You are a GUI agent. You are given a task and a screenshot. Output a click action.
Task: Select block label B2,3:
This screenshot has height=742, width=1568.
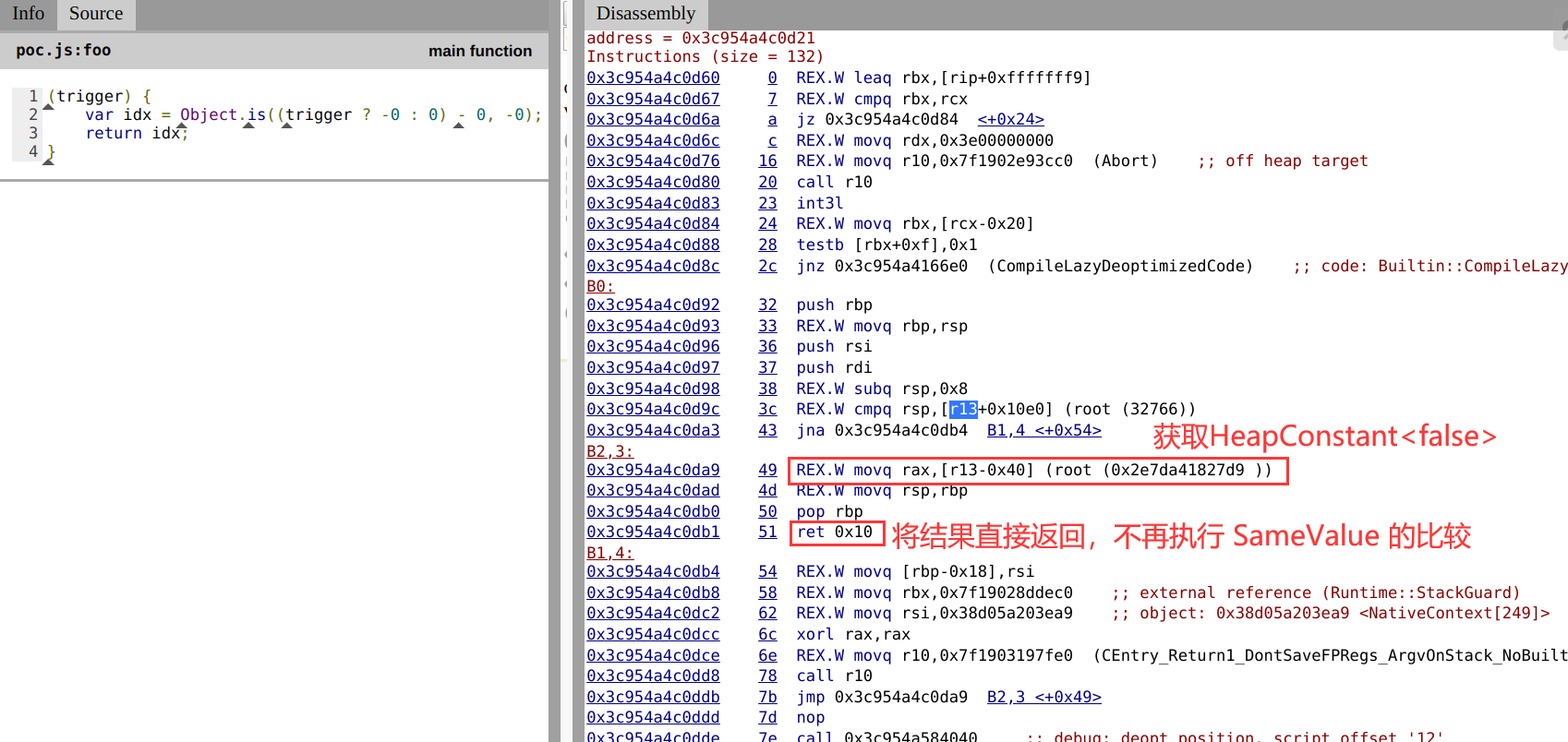609,451
